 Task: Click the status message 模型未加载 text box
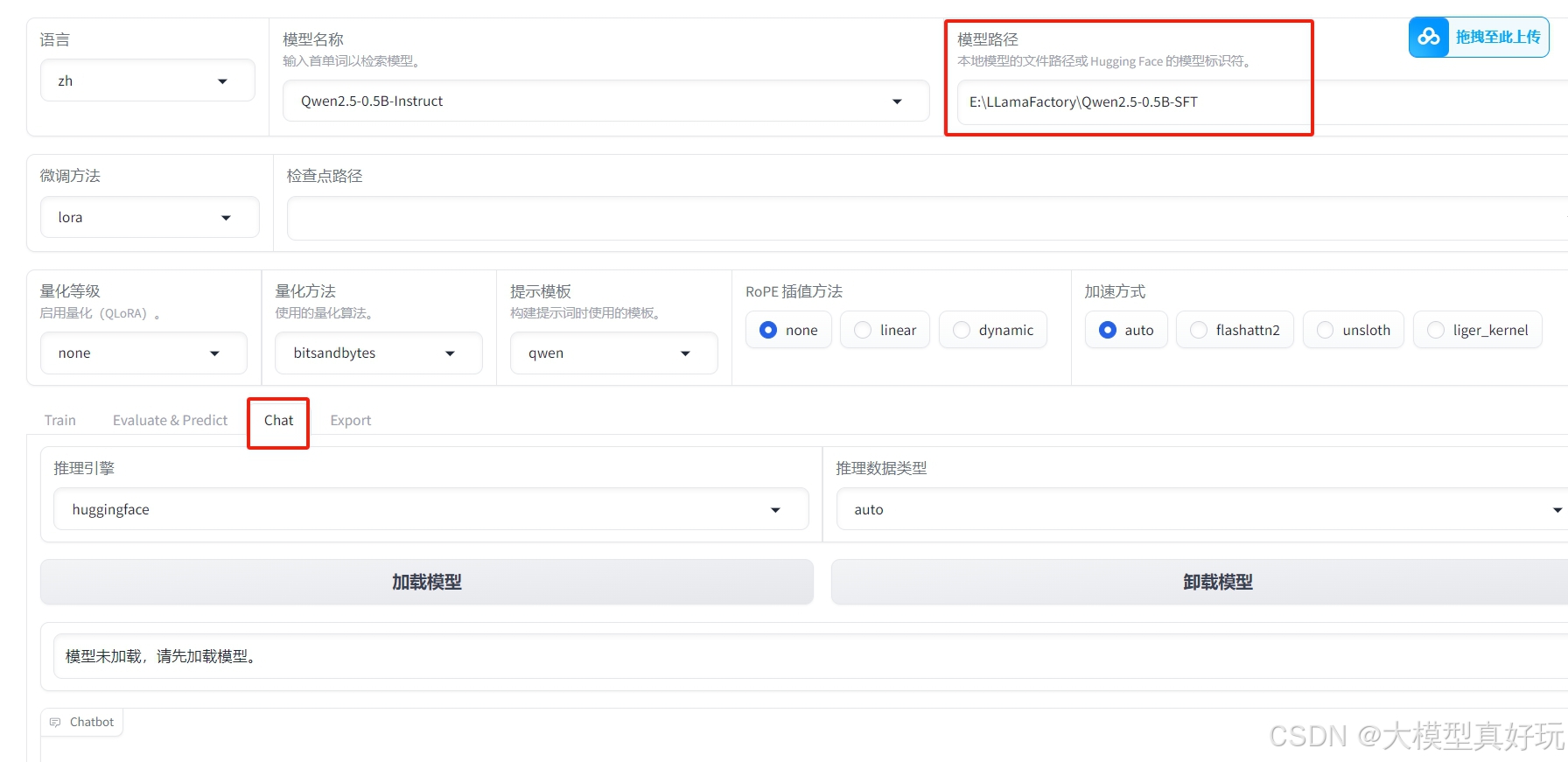pos(810,656)
